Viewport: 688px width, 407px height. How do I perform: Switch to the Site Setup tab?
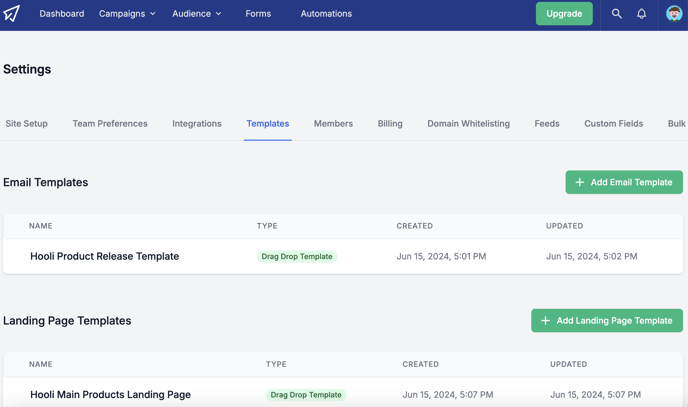(x=26, y=124)
